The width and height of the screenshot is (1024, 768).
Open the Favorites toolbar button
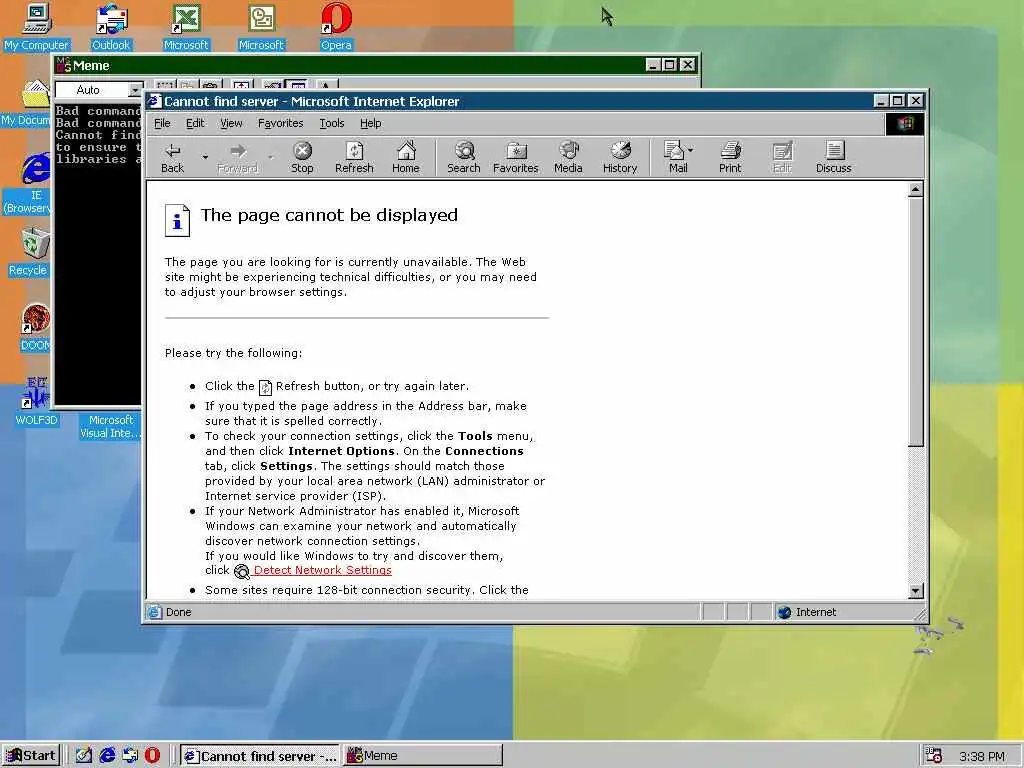[515, 157]
